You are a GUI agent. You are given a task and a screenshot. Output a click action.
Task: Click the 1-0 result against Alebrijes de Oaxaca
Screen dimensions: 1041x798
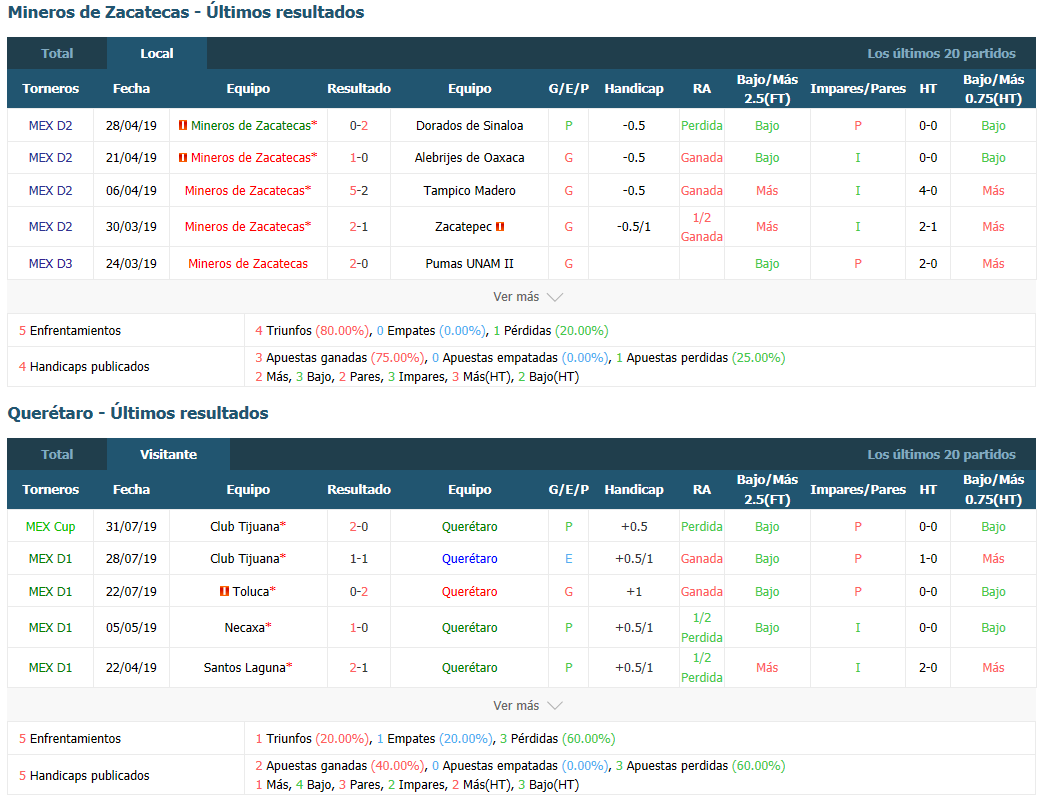[x=359, y=158]
